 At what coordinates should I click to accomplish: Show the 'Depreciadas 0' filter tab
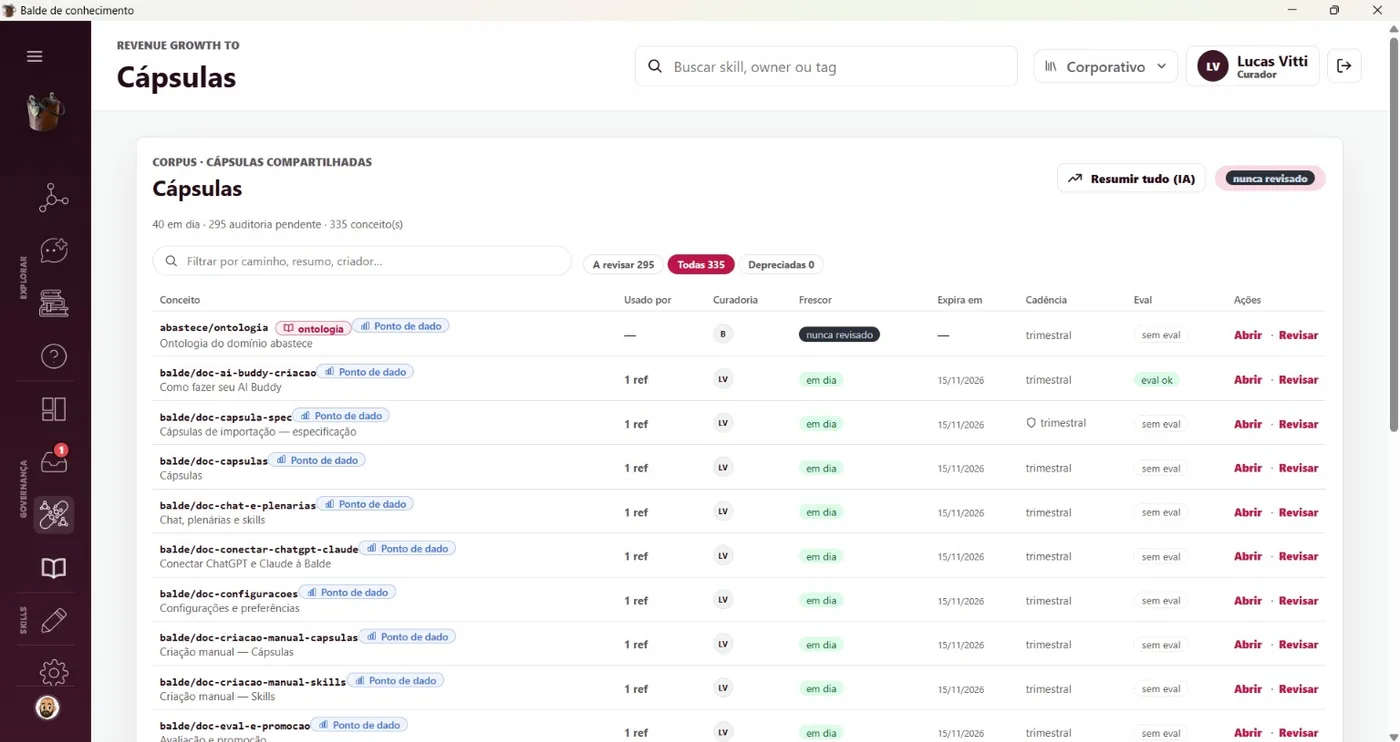pyautogui.click(x=781, y=265)
